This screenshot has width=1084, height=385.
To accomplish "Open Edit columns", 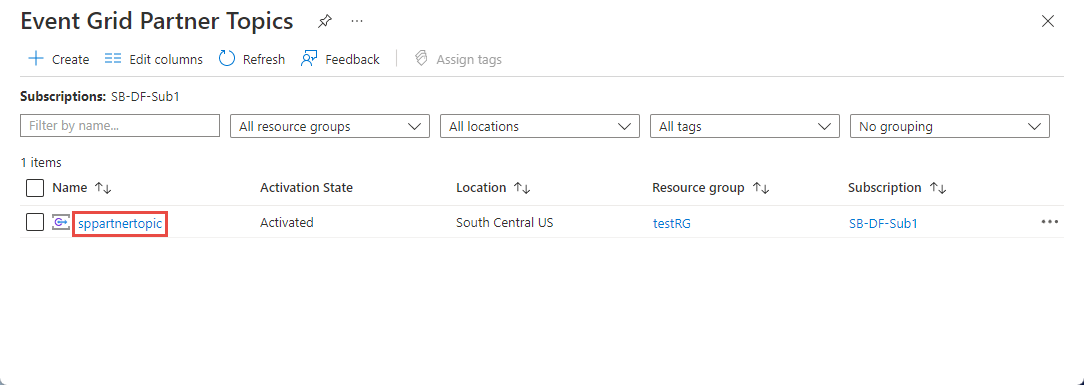I will (153, 59).
